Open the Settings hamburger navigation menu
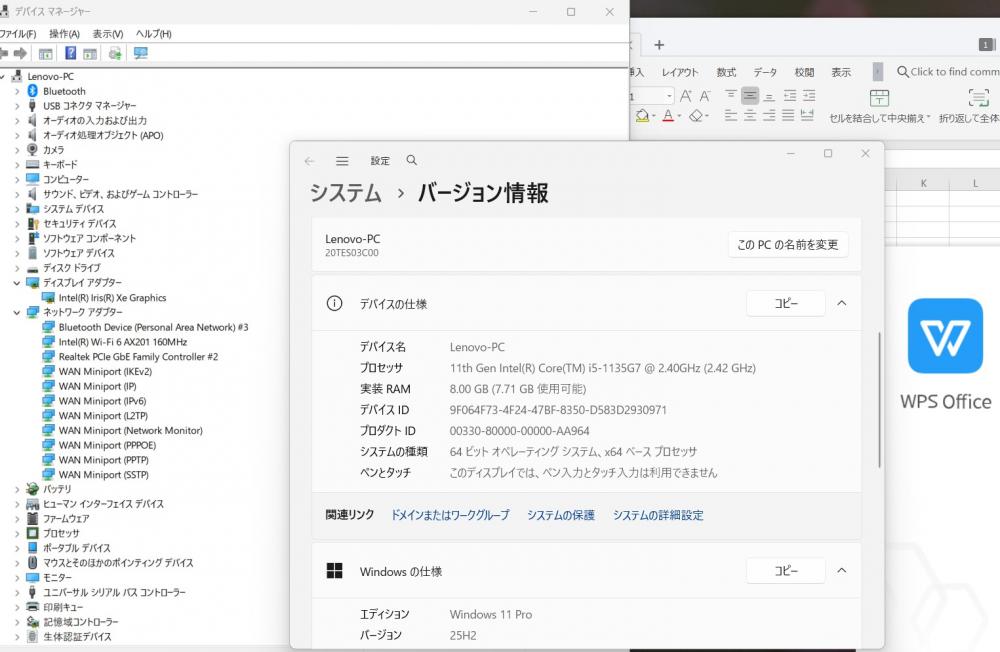Screen dimensions: 1000x652 (342, 161)
